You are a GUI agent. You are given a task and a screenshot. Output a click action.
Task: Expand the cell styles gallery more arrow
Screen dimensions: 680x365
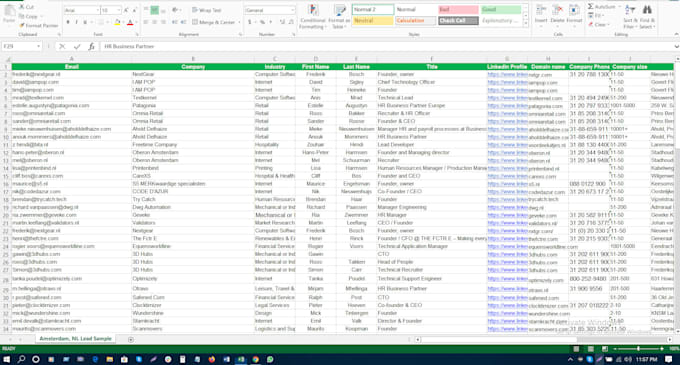pyautogui.click(x=526, y=23)
